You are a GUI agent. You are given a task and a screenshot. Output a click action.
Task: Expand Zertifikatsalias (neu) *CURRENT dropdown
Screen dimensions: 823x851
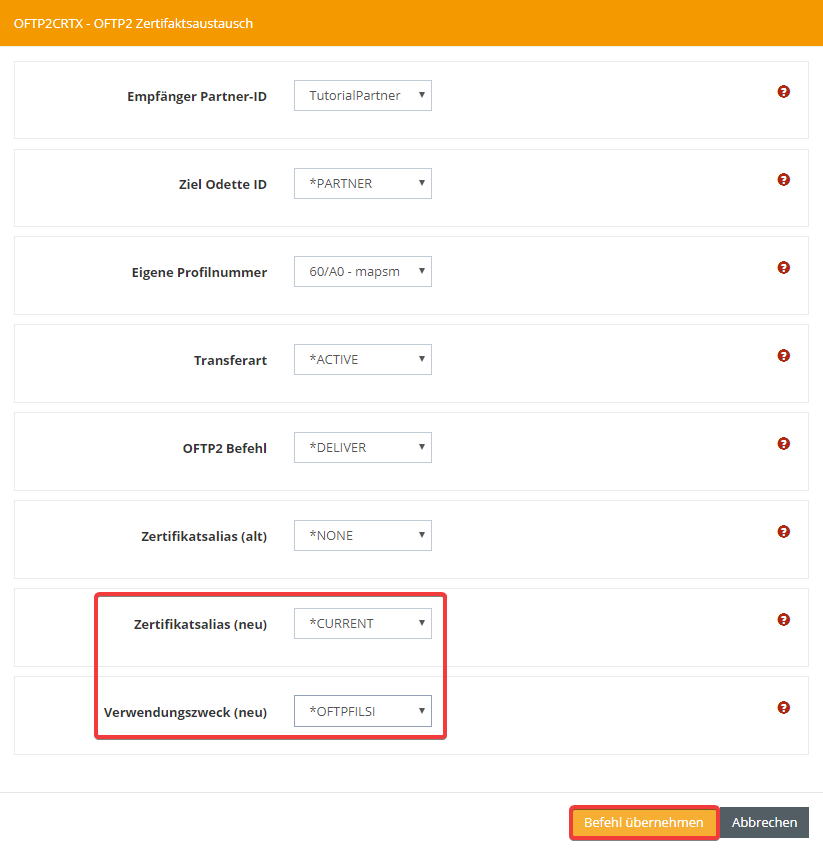(362, 624)
